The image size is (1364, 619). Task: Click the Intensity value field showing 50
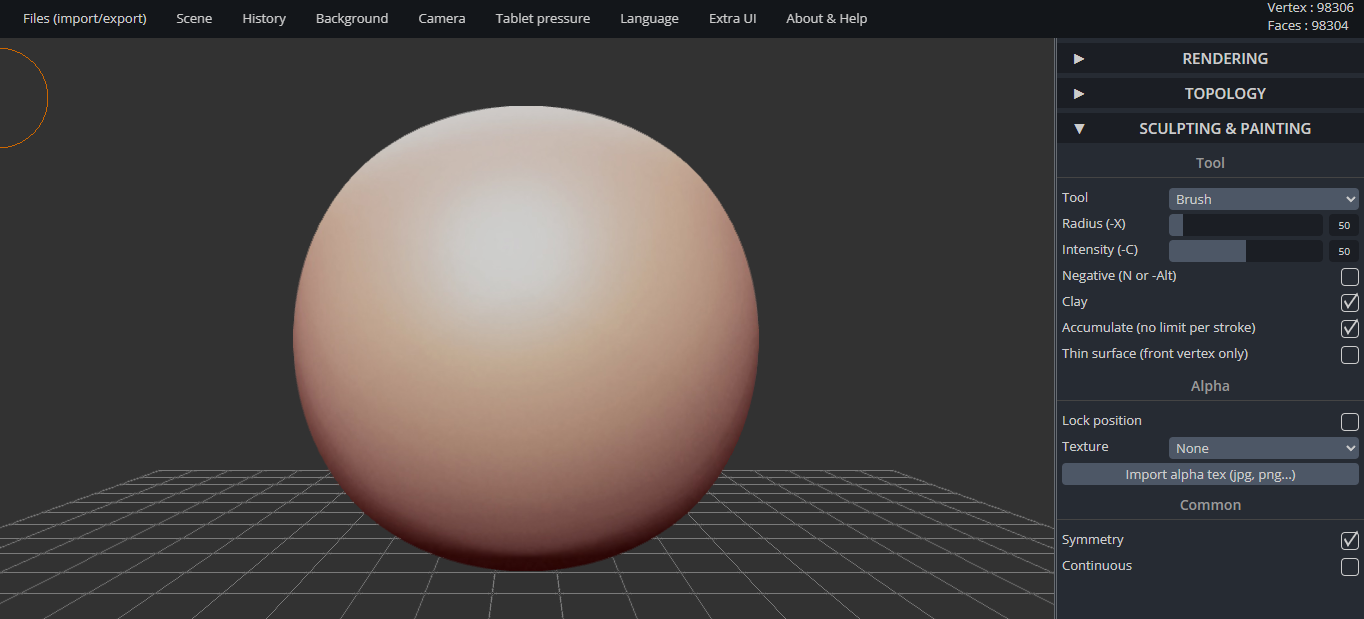click(x=1344, y=250)
